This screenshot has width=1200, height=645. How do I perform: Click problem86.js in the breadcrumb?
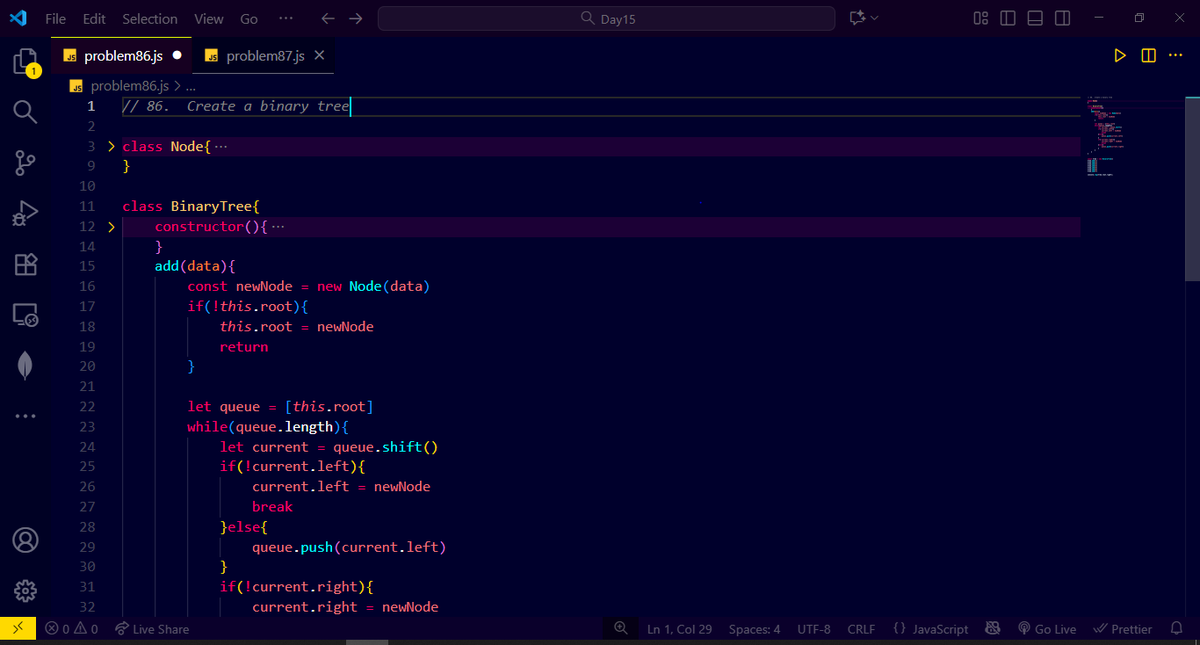click(x=130, y=86)
